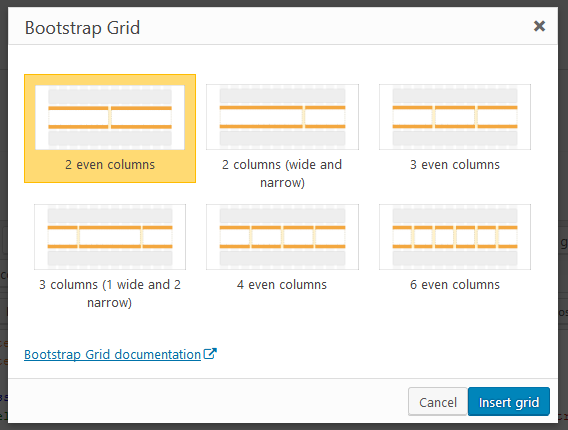Screen dimensions: 568x430
Task: Click the Bootstrap Grid dialog title
Action: pos(82,28)
